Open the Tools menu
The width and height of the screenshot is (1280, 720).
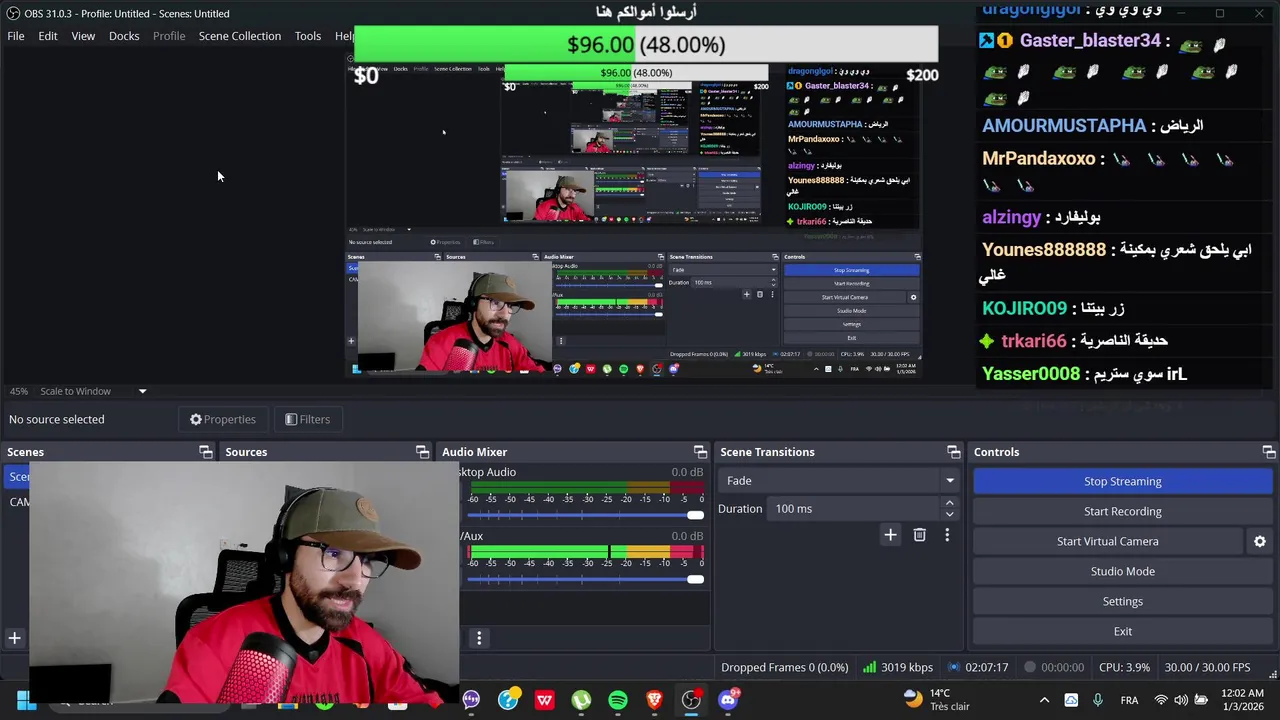click(308, 36)
